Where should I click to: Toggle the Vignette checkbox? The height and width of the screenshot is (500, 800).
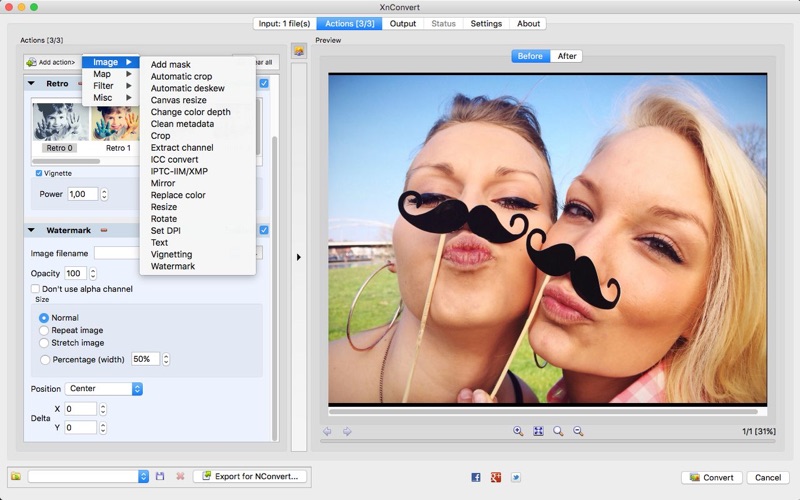pyautogui.click(x=39, y=173)
